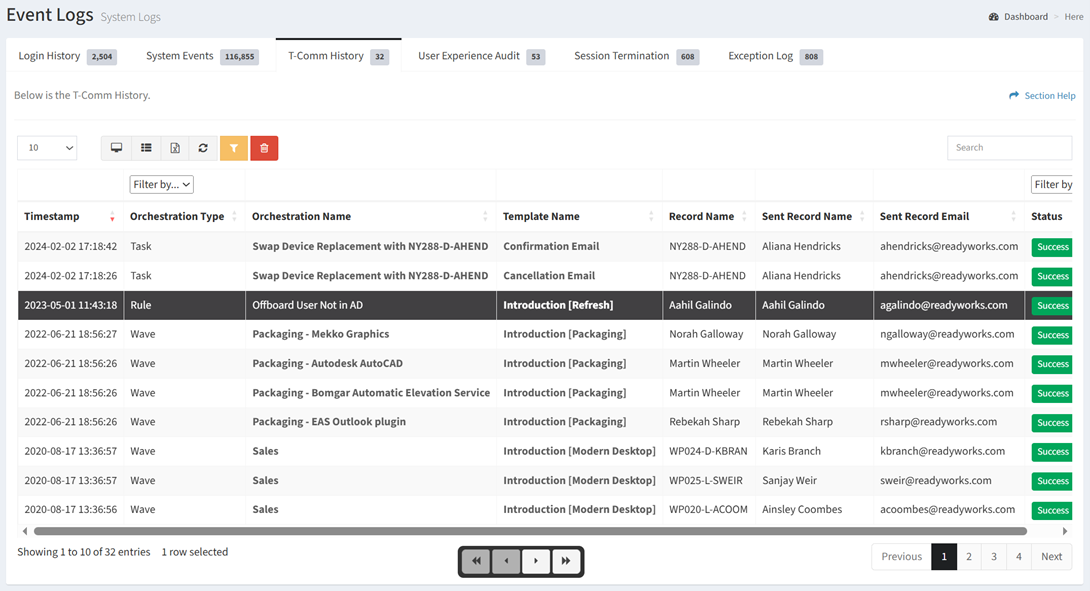Click the 'Packaging - Mekko Graphics' cell
1090x591 pixels.
point(320,334)
